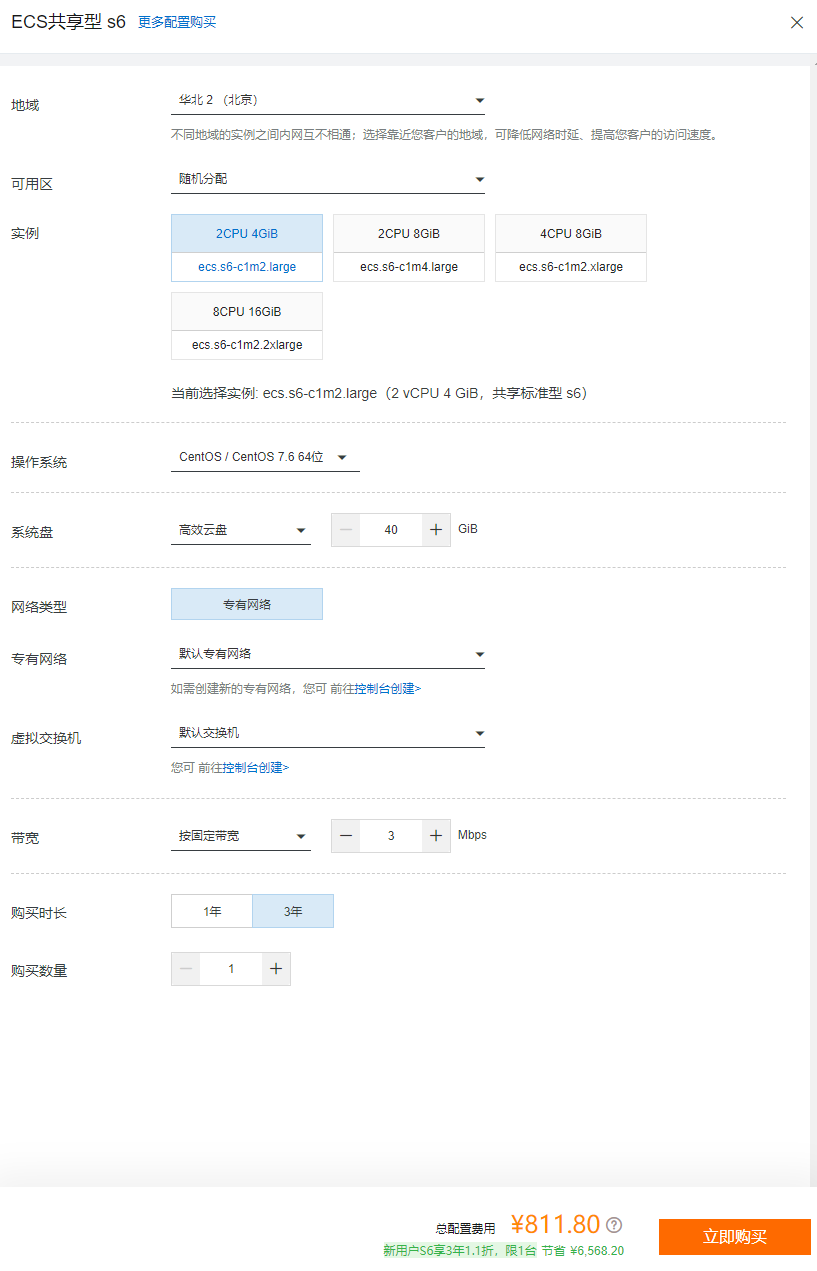Increase purchase quantity with plus
The height and width of the screenshot is (1271, 817).
point(276,969)
